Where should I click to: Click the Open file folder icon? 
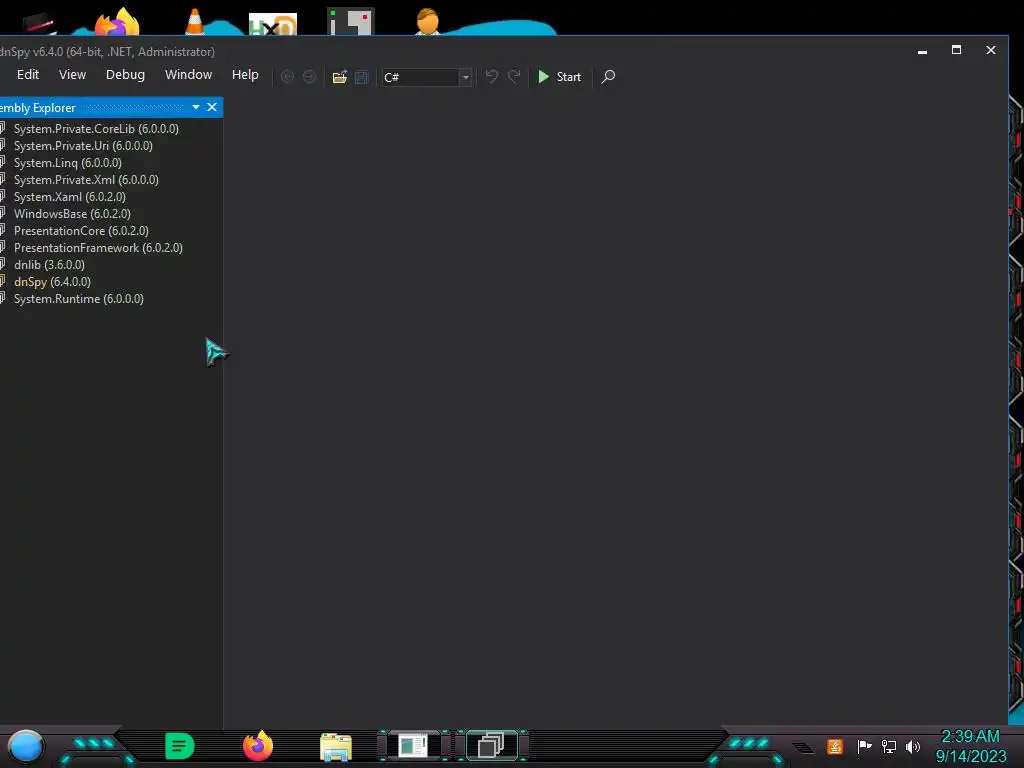[340, 77]
